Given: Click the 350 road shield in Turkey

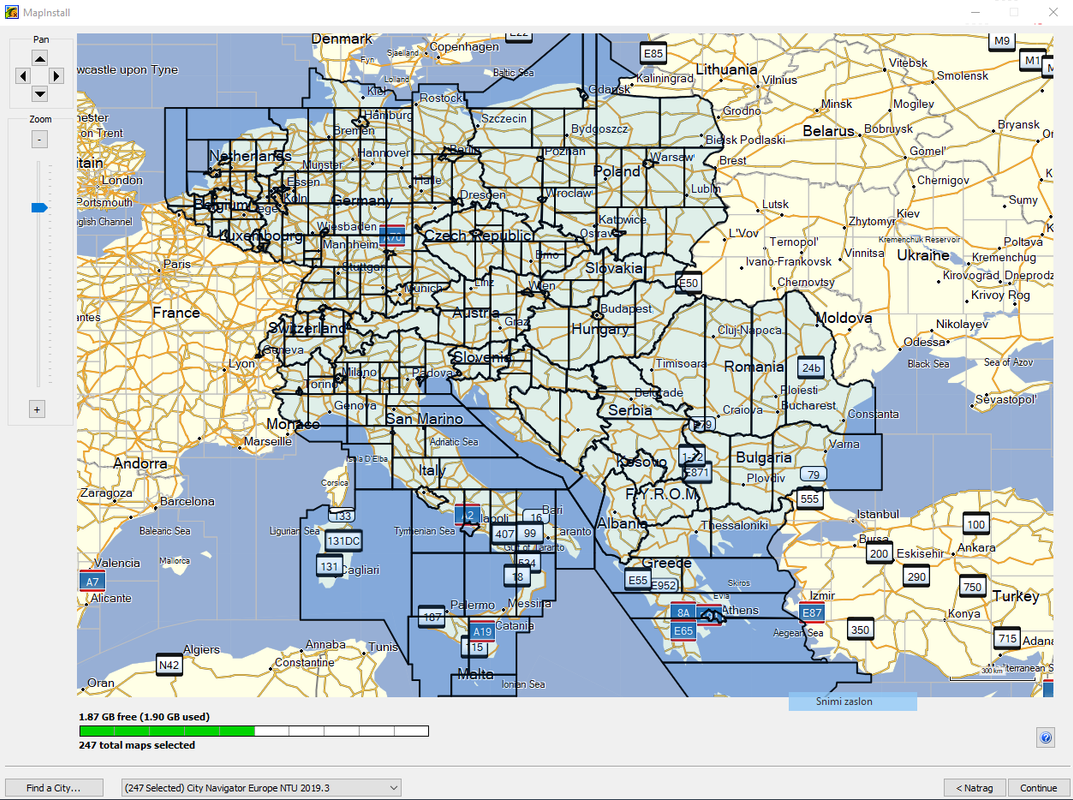Looking at the screenshot, I should point(860,630).
